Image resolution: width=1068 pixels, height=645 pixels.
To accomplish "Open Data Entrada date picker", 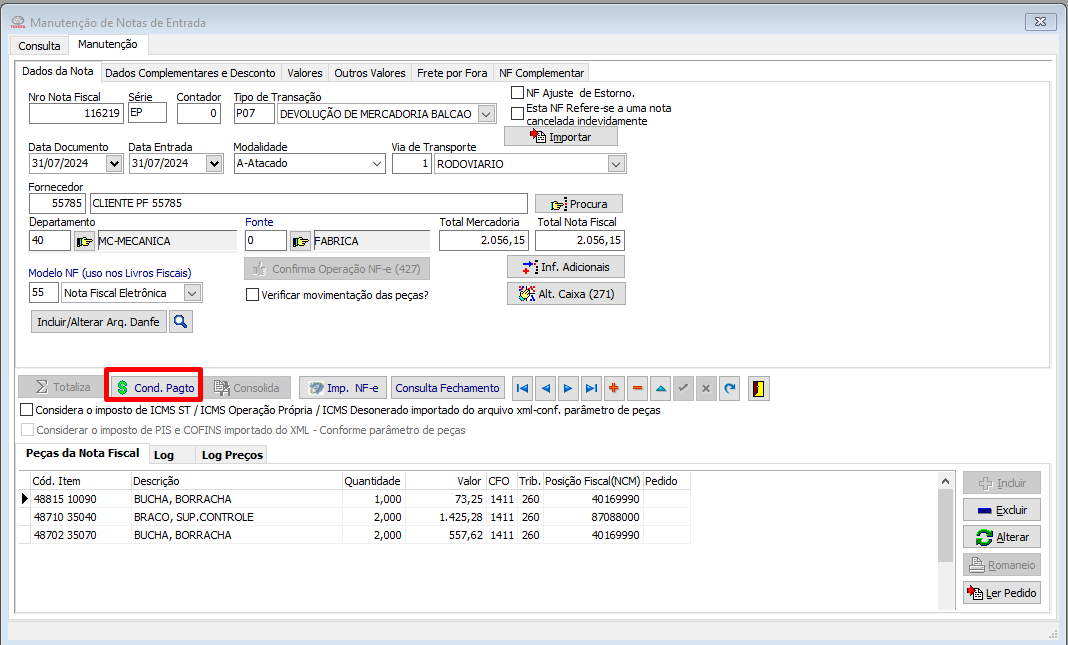I will tap(214, 163).
